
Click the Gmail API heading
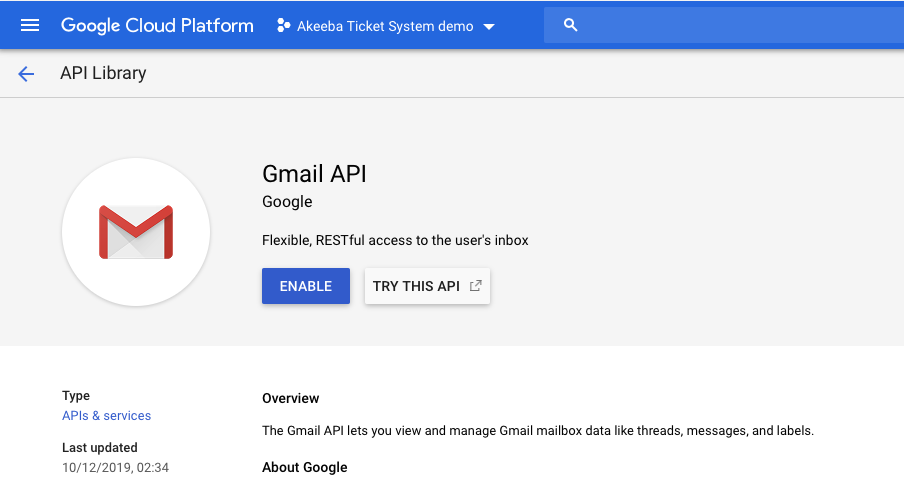click(314, 174)
